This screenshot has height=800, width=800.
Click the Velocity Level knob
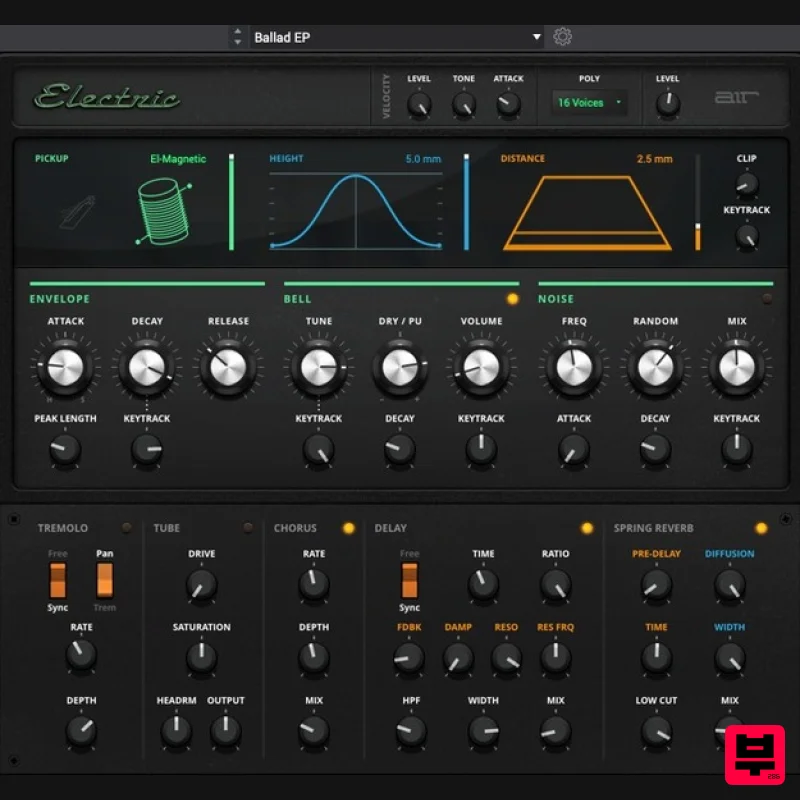coord(419,105)
